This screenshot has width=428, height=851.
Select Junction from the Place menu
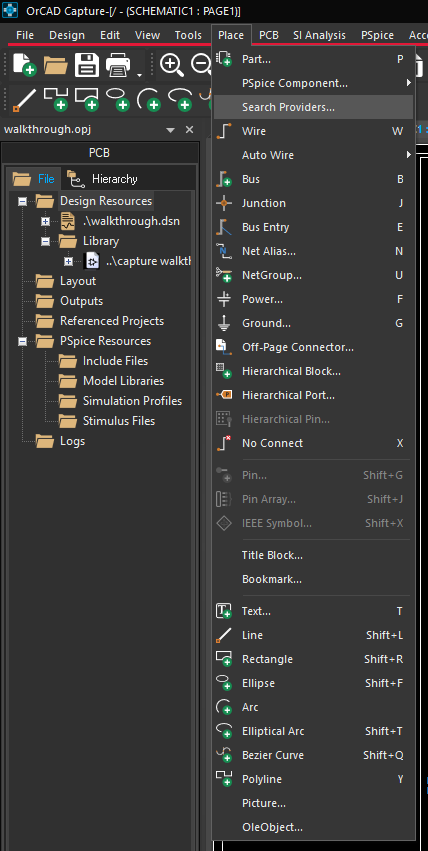coord(314,203)
